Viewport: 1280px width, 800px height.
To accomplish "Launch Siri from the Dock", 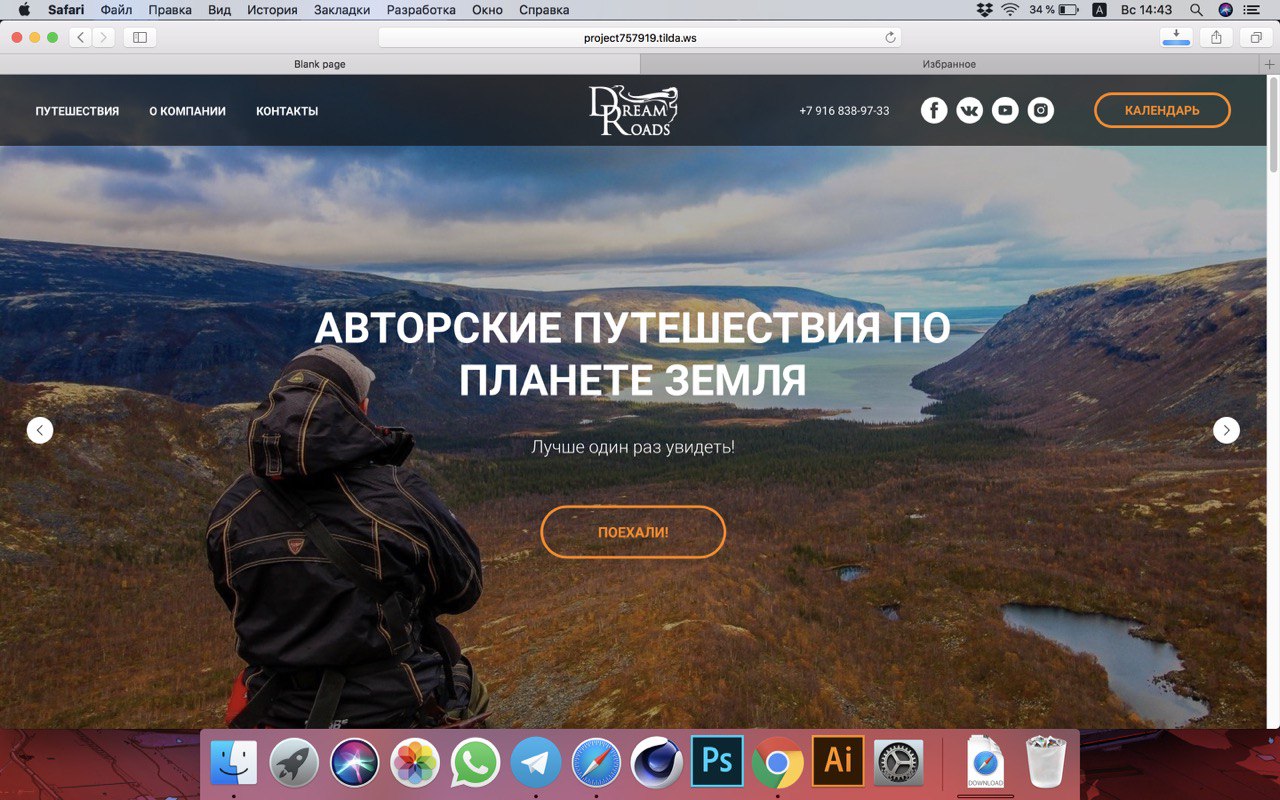I will pyautogui.click(x=355, y=763).
